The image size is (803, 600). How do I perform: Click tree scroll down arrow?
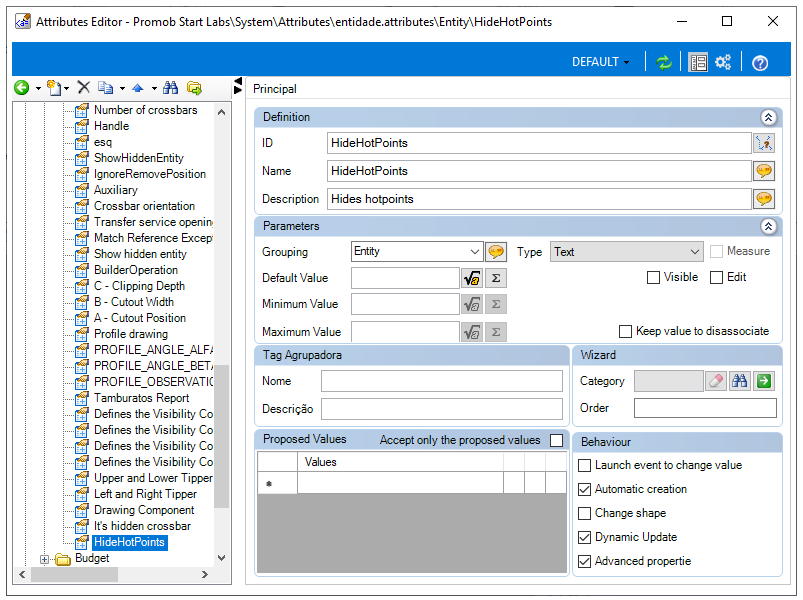click(x=221, y=558)
